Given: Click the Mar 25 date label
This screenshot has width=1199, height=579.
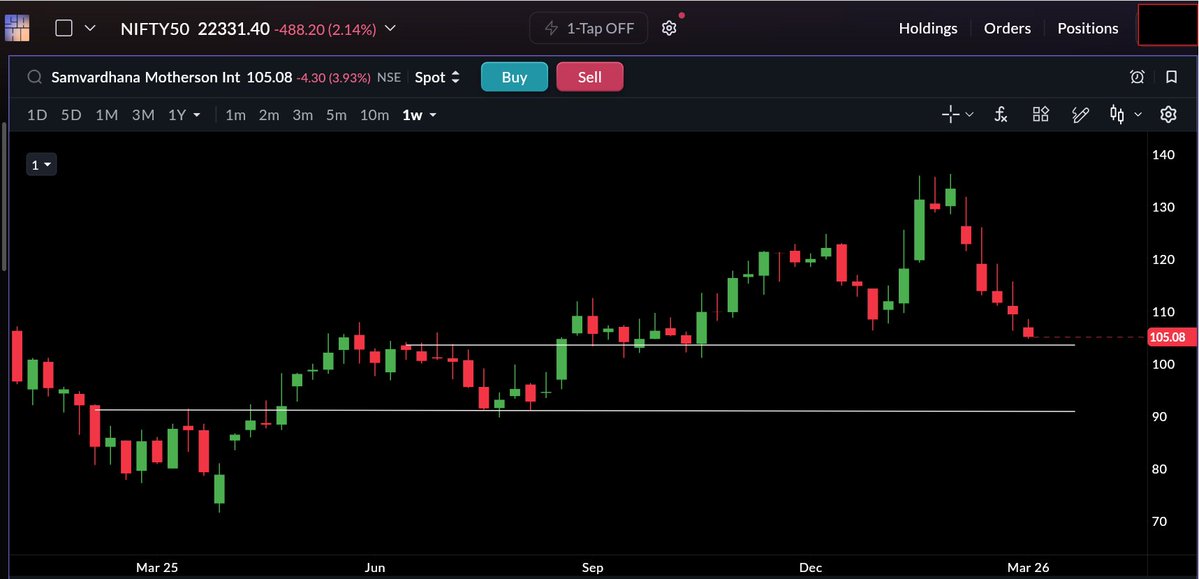Looking at the screenshot, I should point(157,568).
